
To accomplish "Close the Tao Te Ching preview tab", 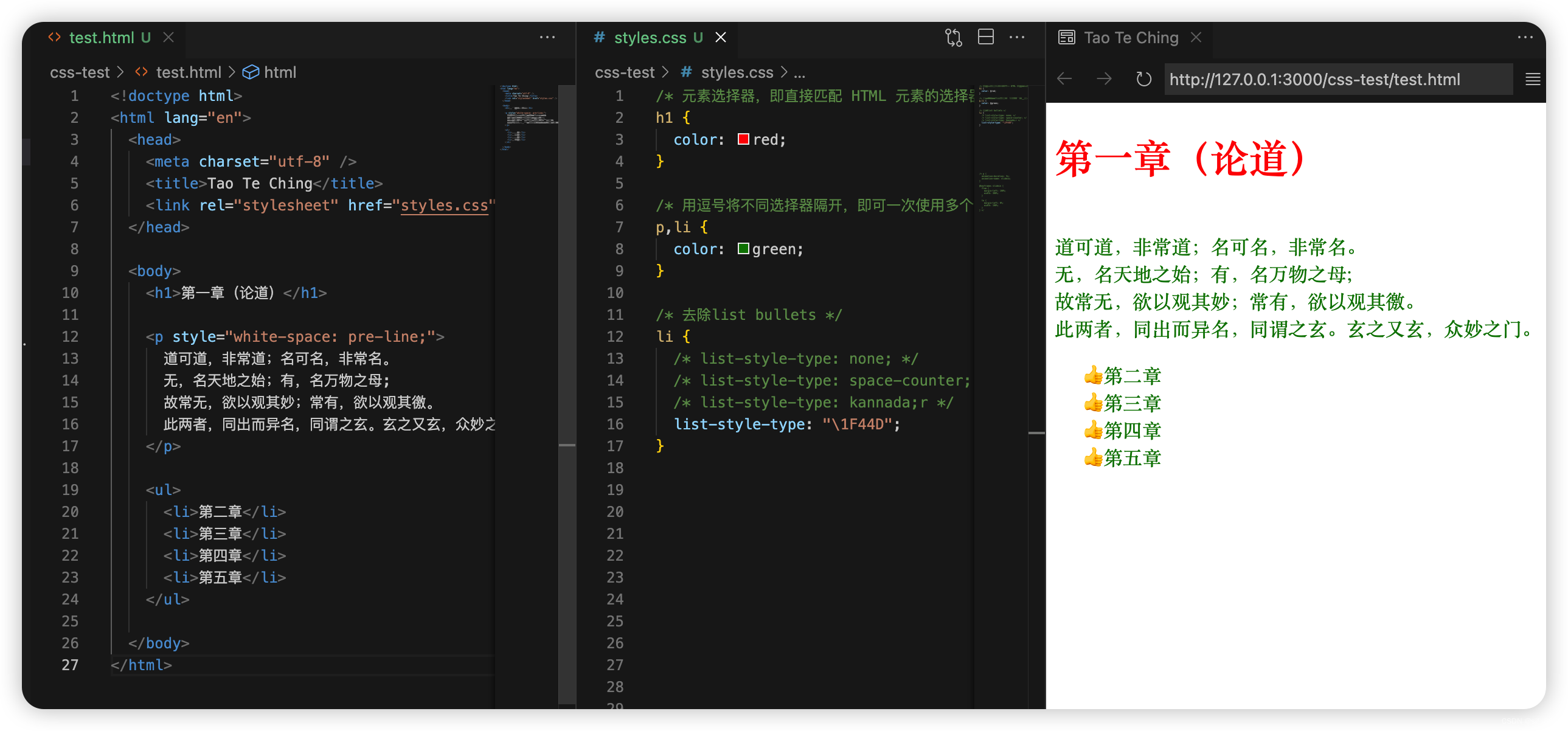I will tap(1196, 38).
